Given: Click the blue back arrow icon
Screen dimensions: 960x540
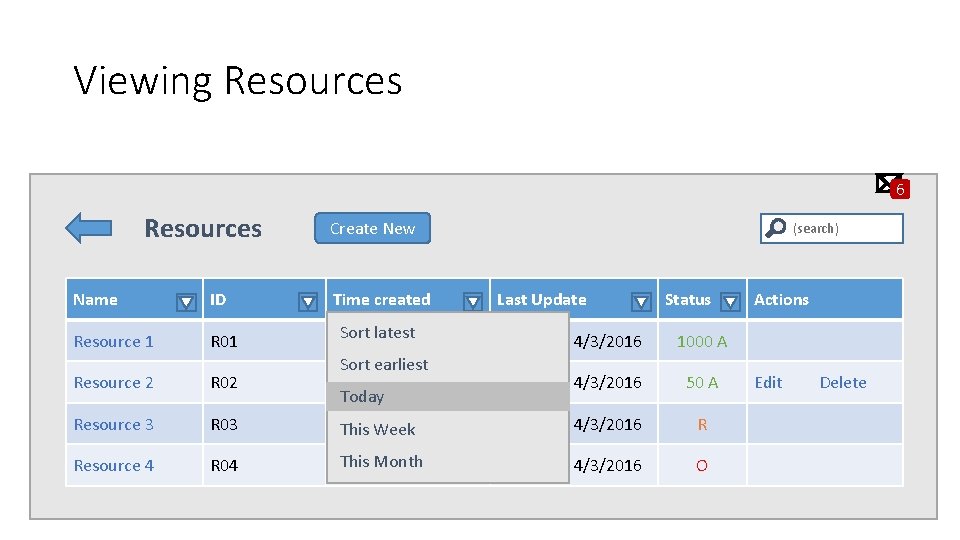Looking at the screenshot, I should (x=88, y=228).
